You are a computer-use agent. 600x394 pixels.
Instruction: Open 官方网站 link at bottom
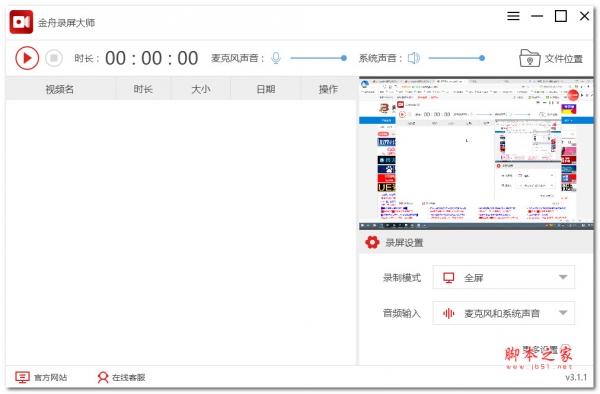click(41, 378)
